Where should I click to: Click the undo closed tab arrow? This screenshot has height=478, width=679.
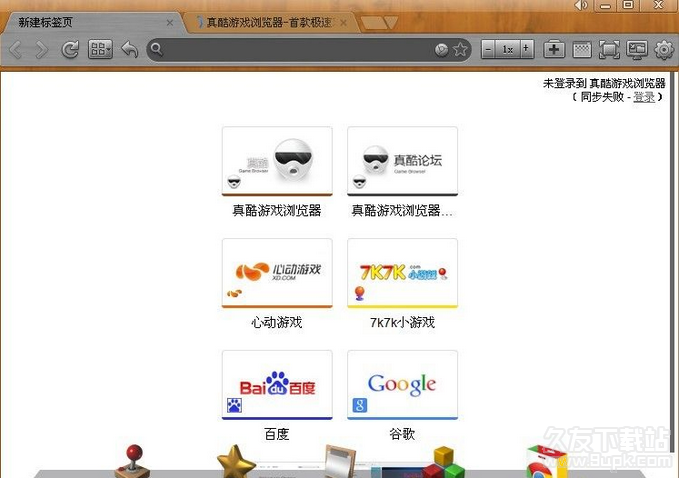click(129, 49)
